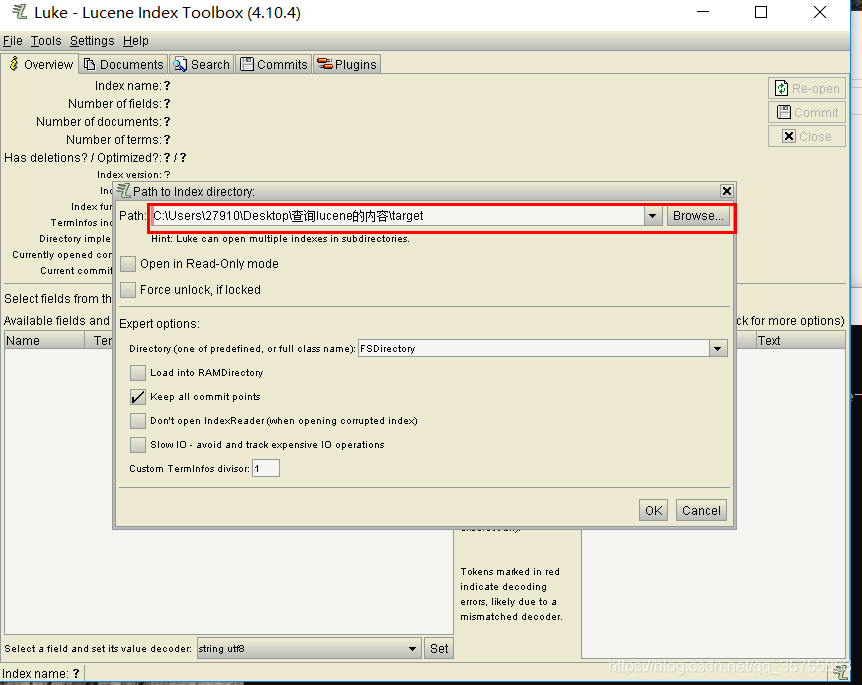Click the 'Index name: ?' status bar text

[41, 673]
